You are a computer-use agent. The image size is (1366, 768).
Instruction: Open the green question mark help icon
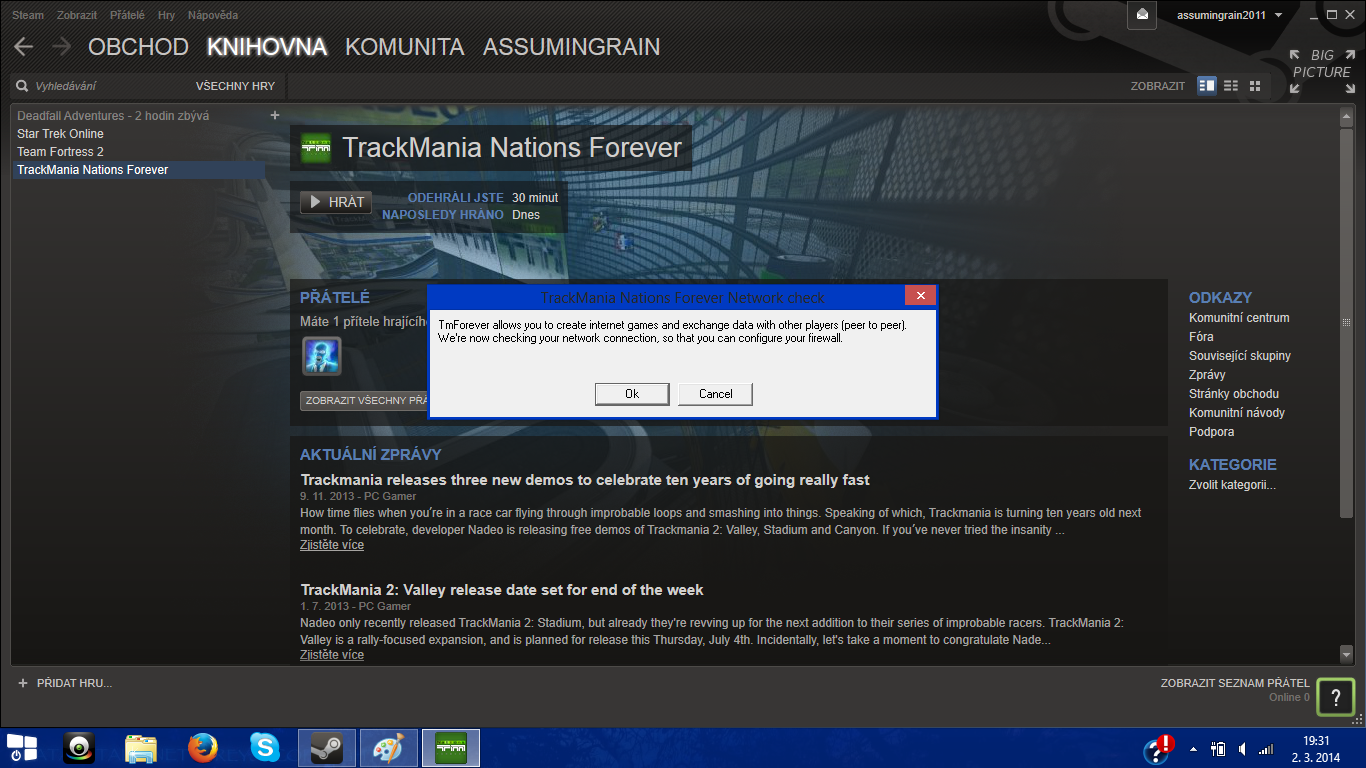(x=1335, y=697)
